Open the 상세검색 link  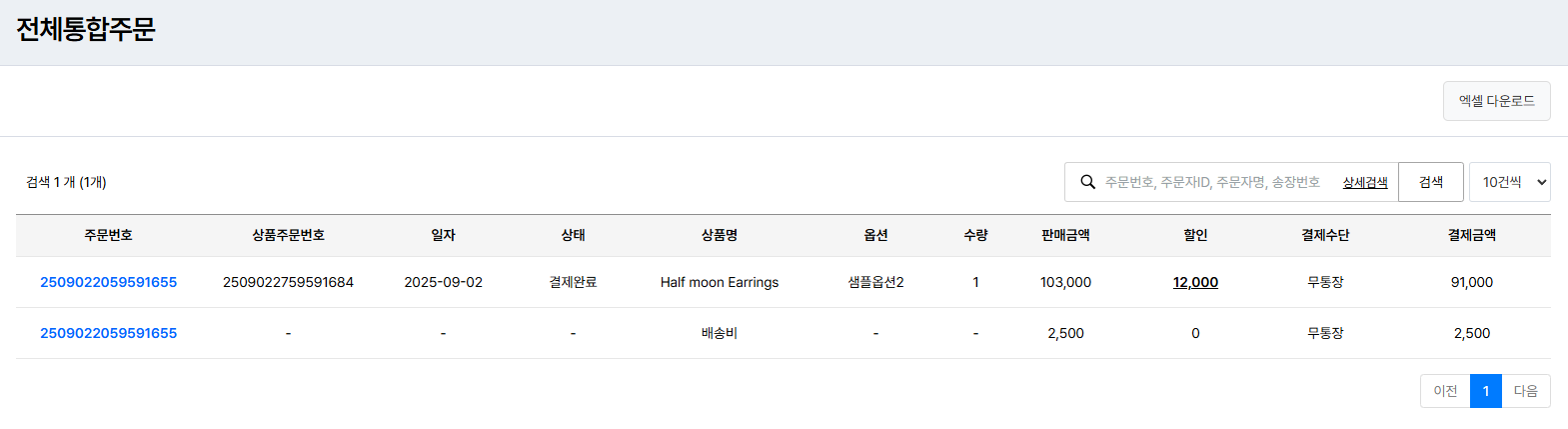(x=1364, y=182)
